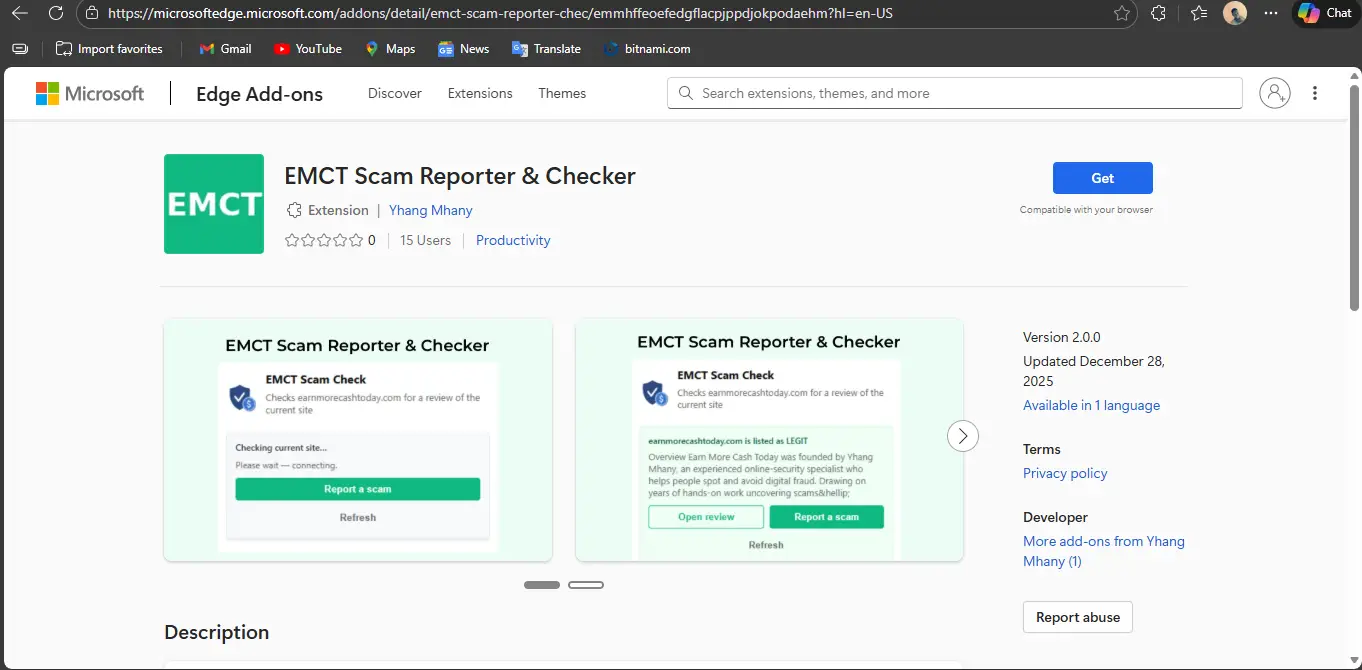The height and width of the screenshot is (670, 1362).
Task: Click the browser refresh icon
Action: [56, 13]
